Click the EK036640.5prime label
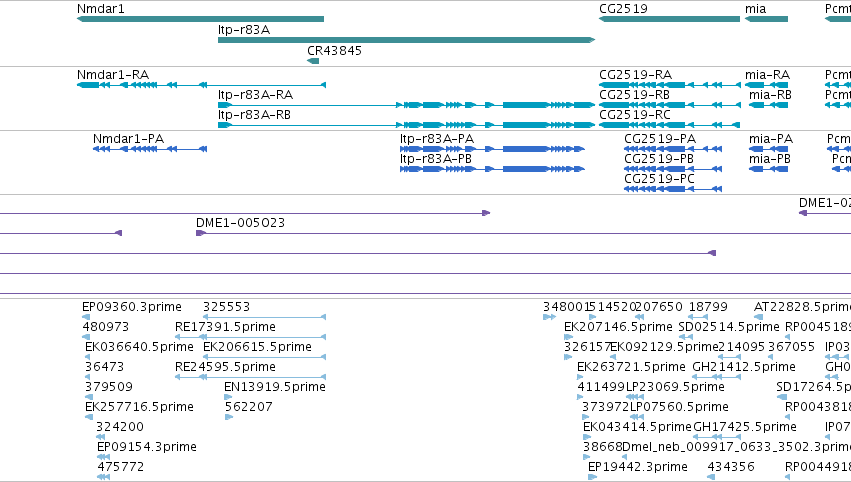Image resolution: width=851 pixels, height=482 pixels. [x=139, y=347]
